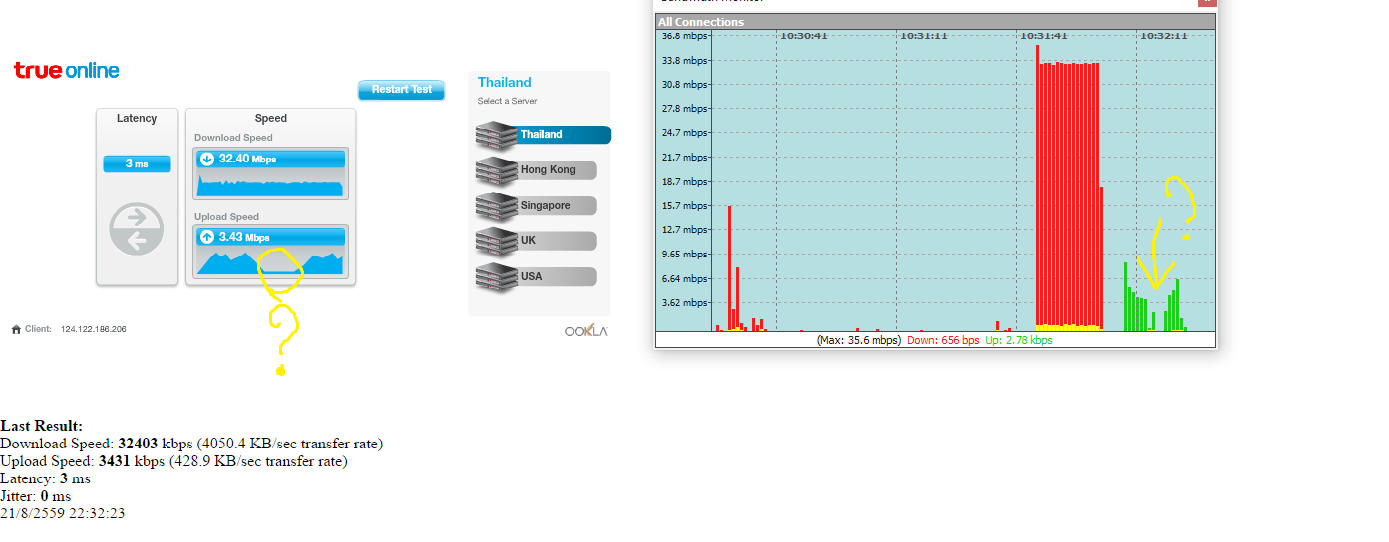Click the 36.8 mbps axis label
Viewport: 1389px width, 542px height.
click(x=684, y=36)
